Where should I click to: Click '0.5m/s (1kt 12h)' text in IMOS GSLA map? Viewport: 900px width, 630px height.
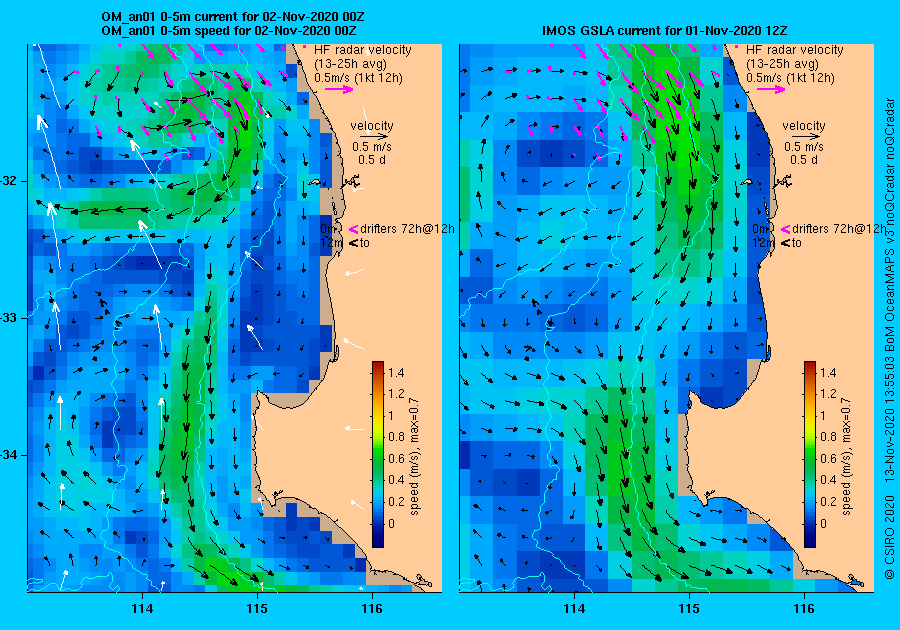(790, 77)
